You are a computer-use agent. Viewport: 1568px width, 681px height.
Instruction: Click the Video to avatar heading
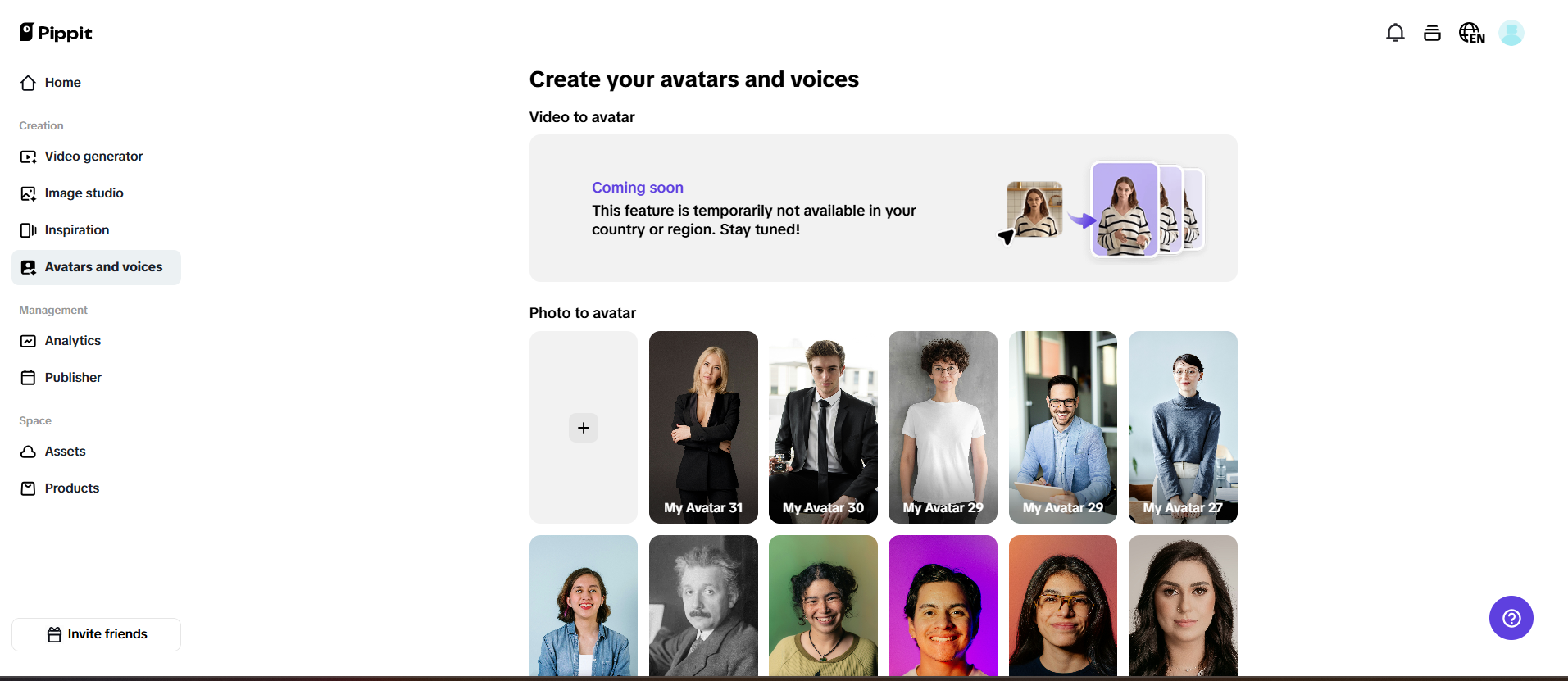pyautogui.click(x=582, y=117)
